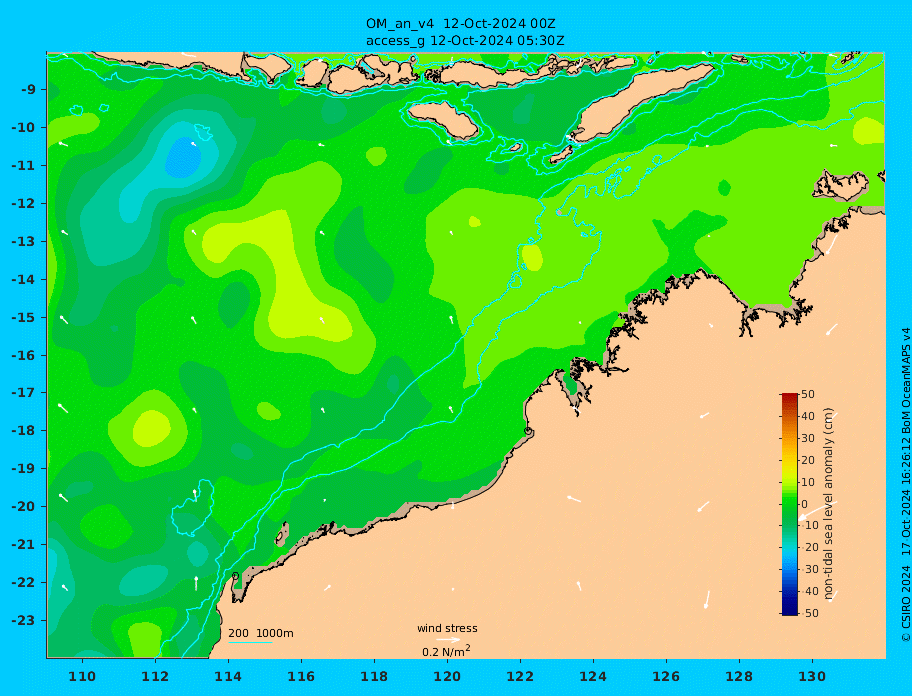912x696 pixels.
Task: Select the latitude axis label -21
Action: tap(23, 545)
